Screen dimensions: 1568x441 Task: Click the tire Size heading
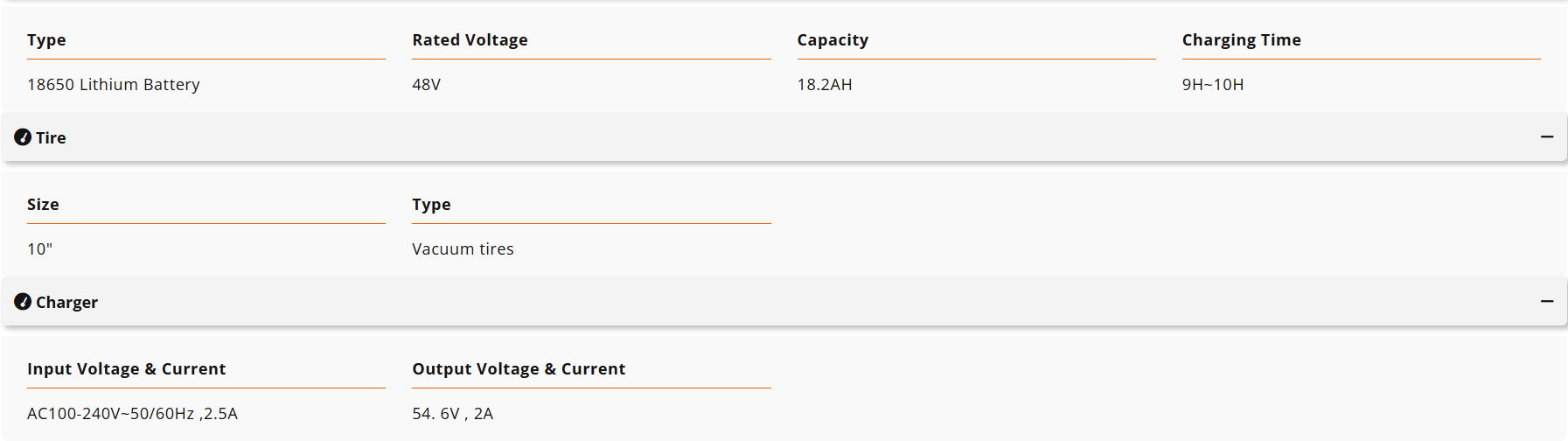43,205
